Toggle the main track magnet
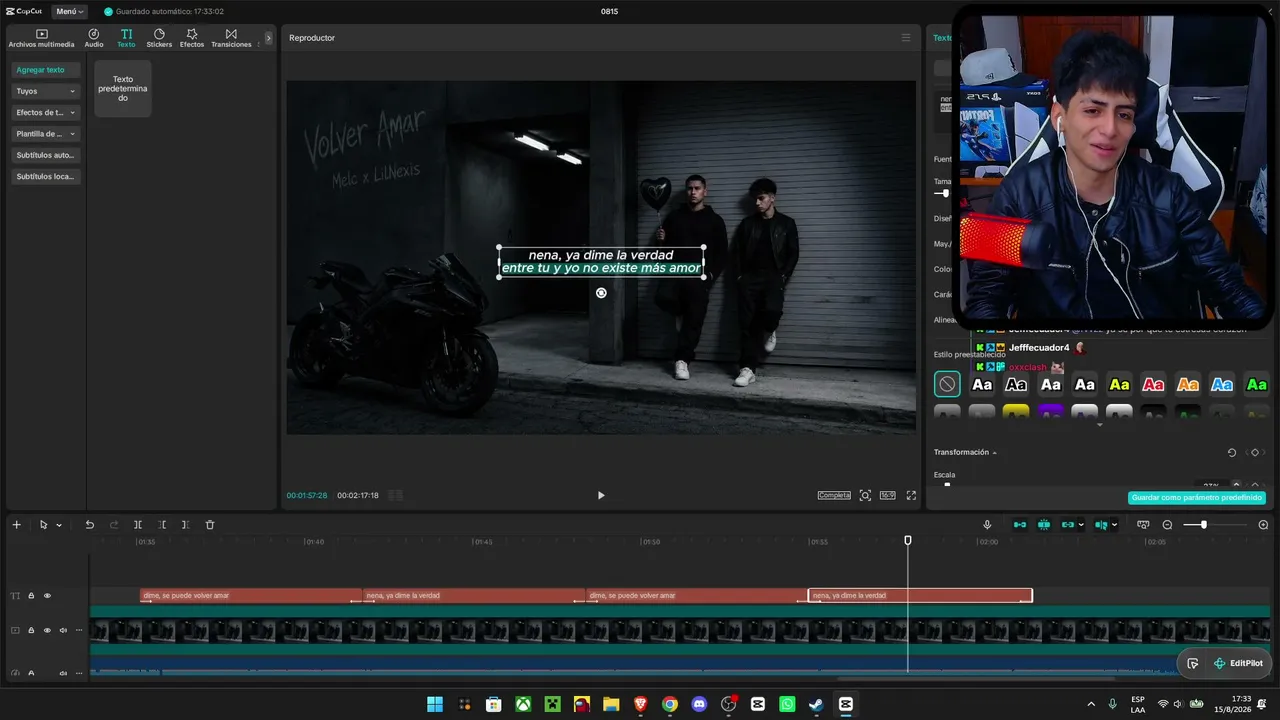Image resolution: width=1280 pixels, height=720 pixels. (x=1020, y=525)
